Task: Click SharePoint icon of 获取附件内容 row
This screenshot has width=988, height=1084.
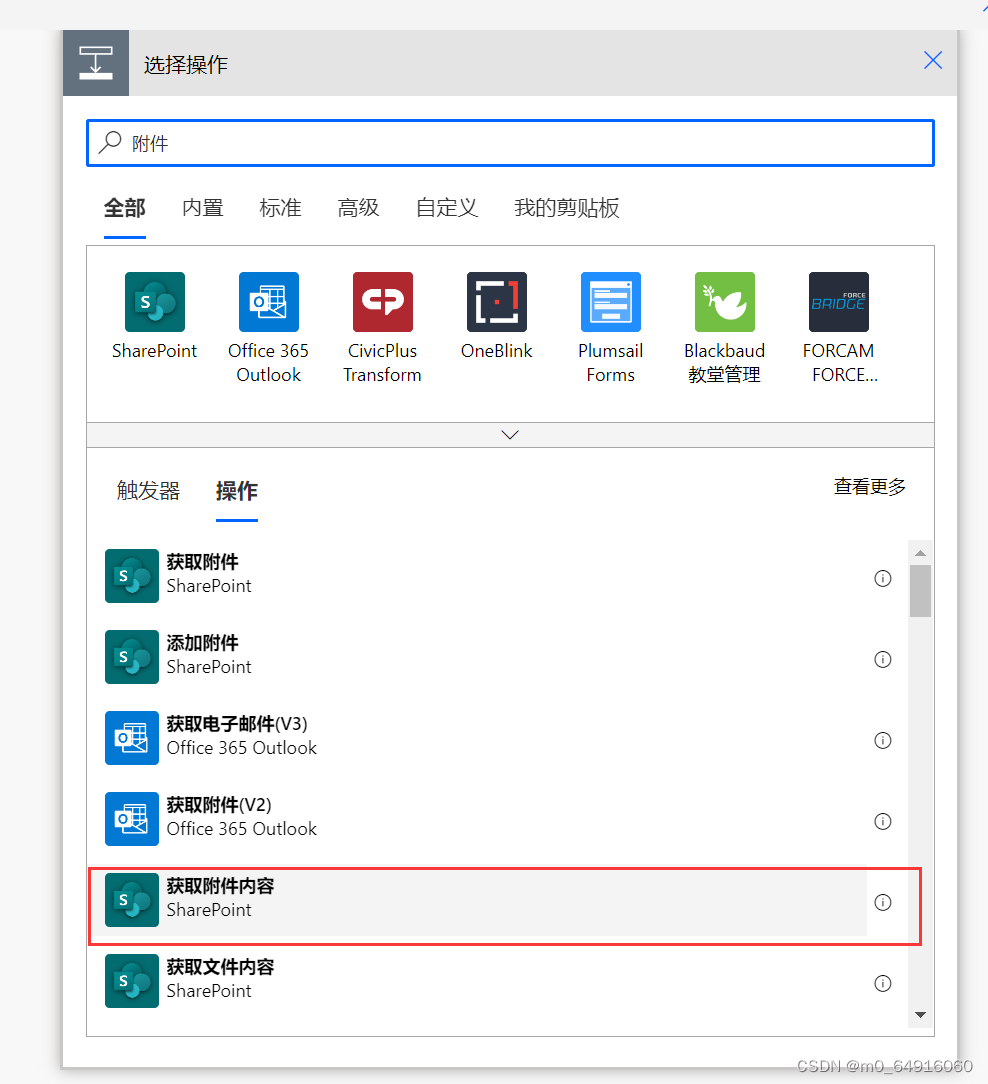Action: [x=132, y=899]
